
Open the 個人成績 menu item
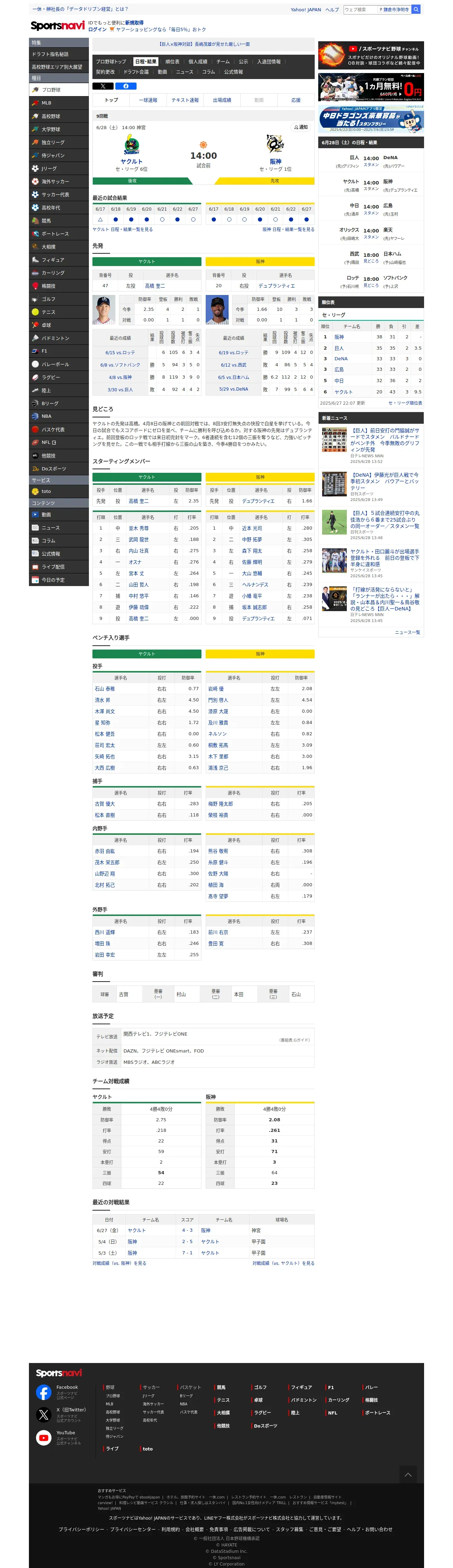pos(198,61)
